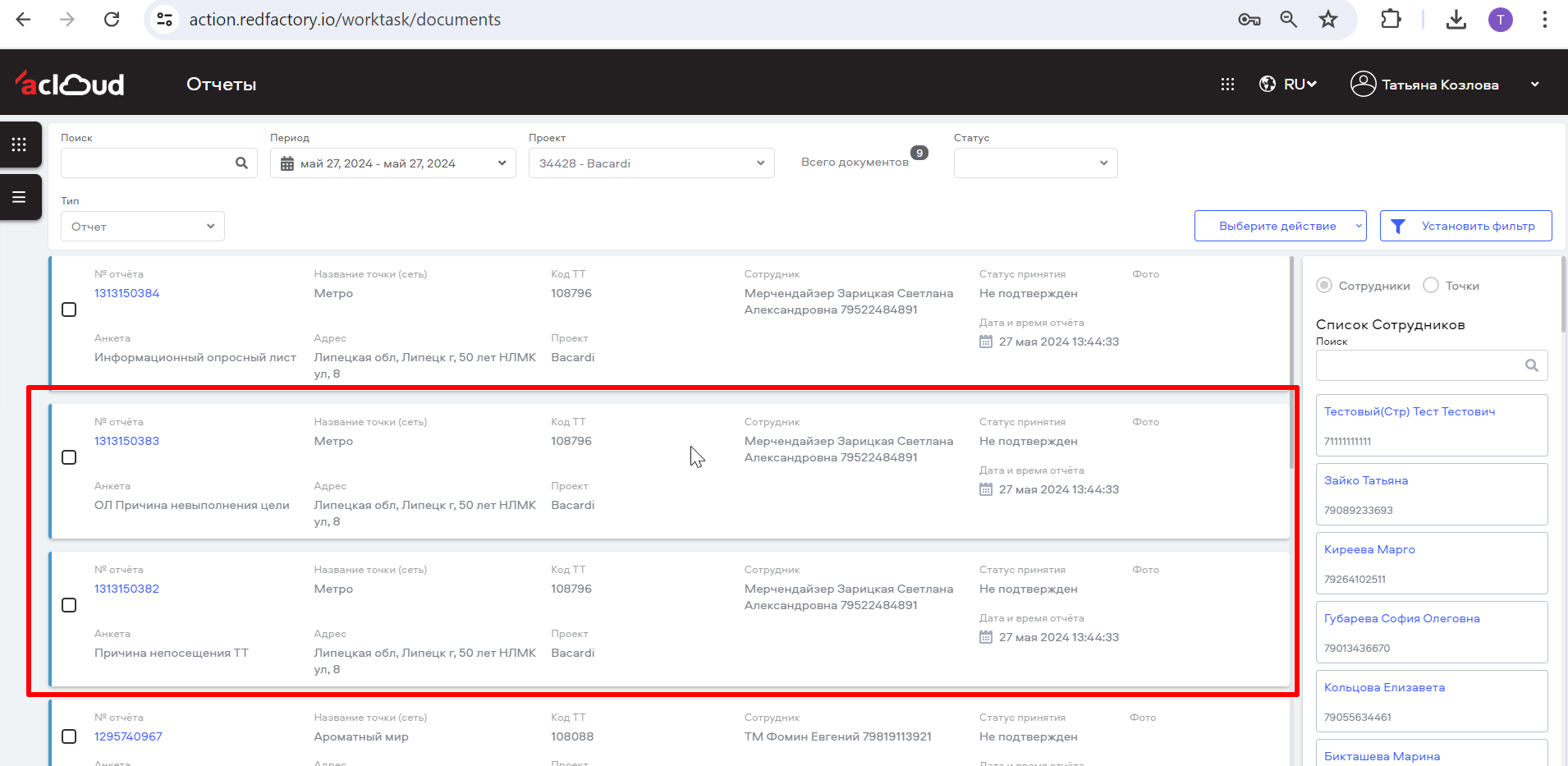1568x766 pixels.
Task: Check the box for report 1313150383
Action: [69, 457]
